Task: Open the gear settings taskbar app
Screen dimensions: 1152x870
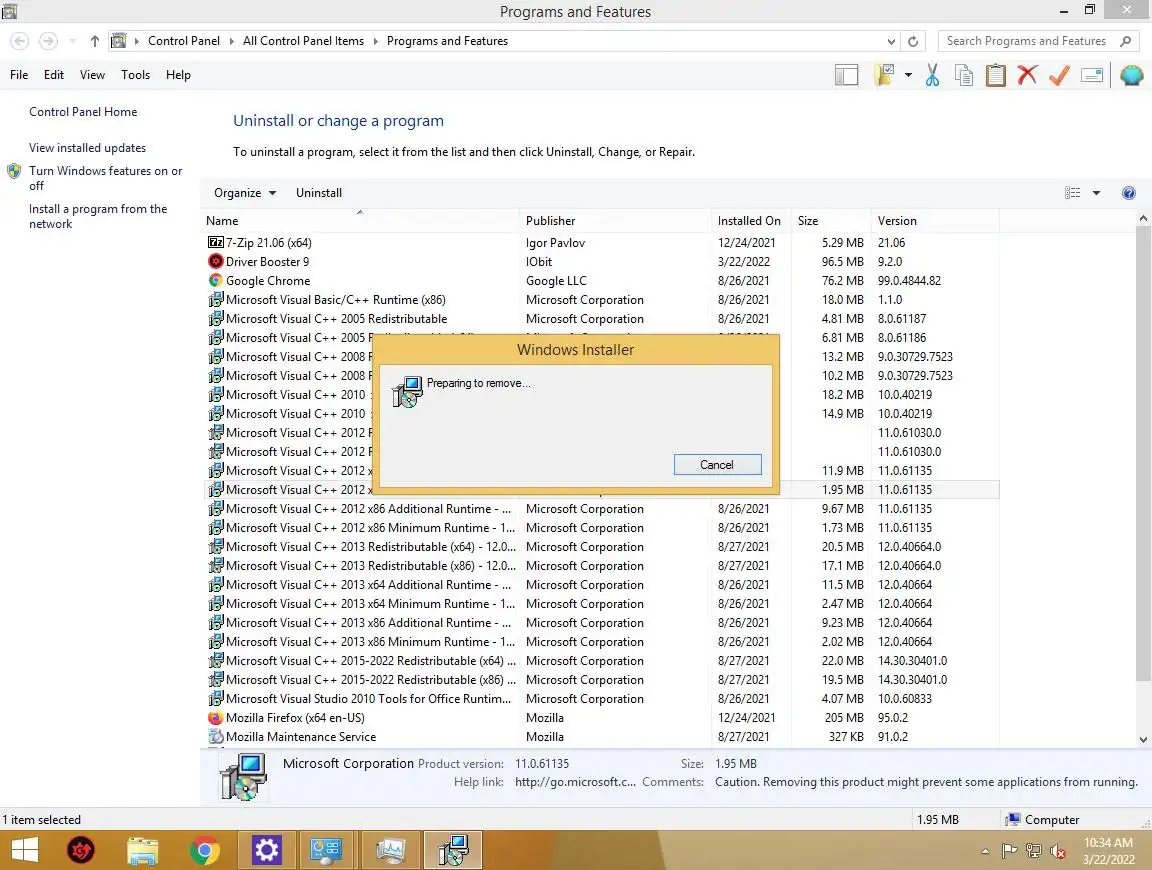Action: coord(266,850)
